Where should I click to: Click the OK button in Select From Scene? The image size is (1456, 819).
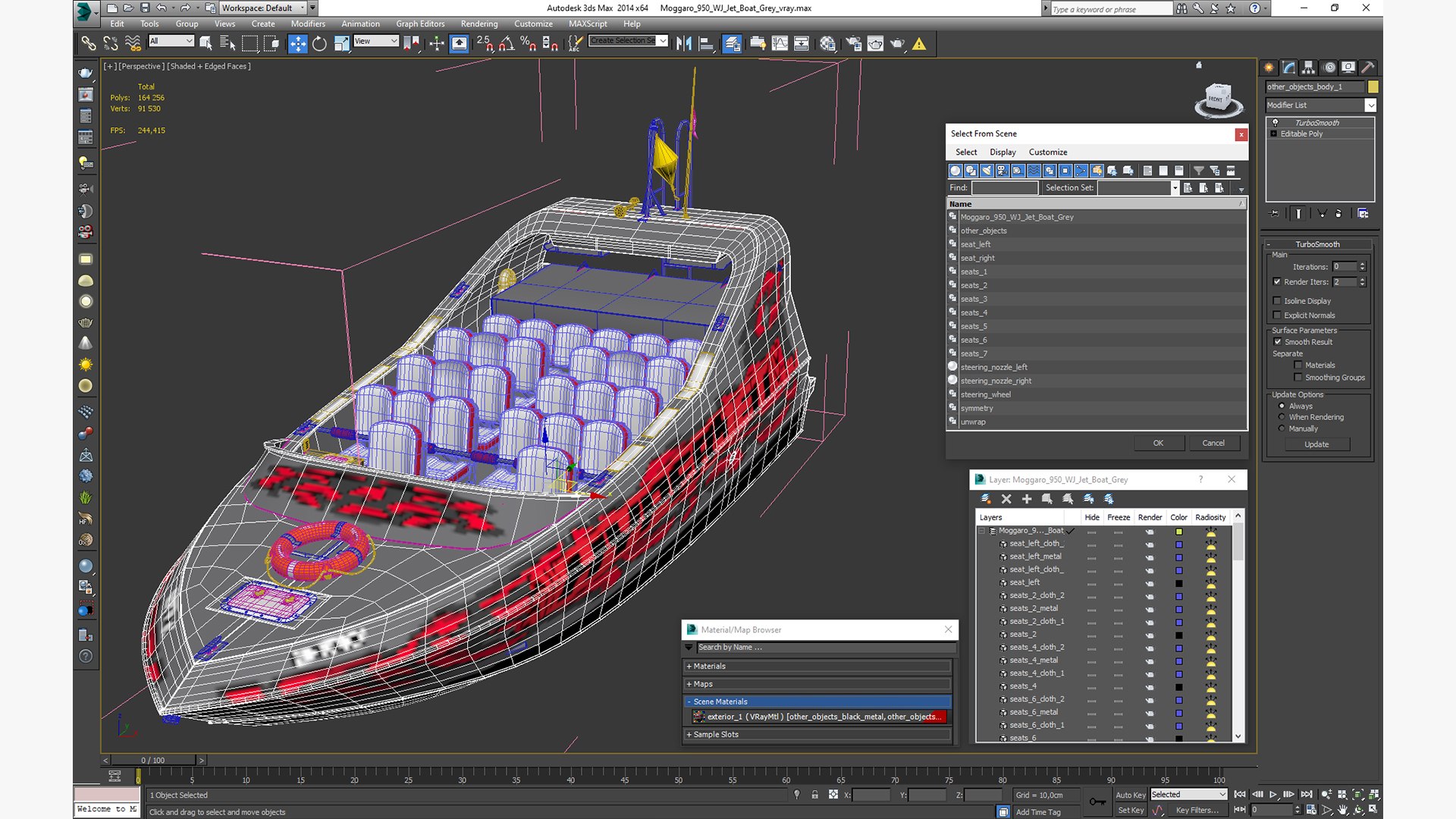click(x=1158, y=443)
